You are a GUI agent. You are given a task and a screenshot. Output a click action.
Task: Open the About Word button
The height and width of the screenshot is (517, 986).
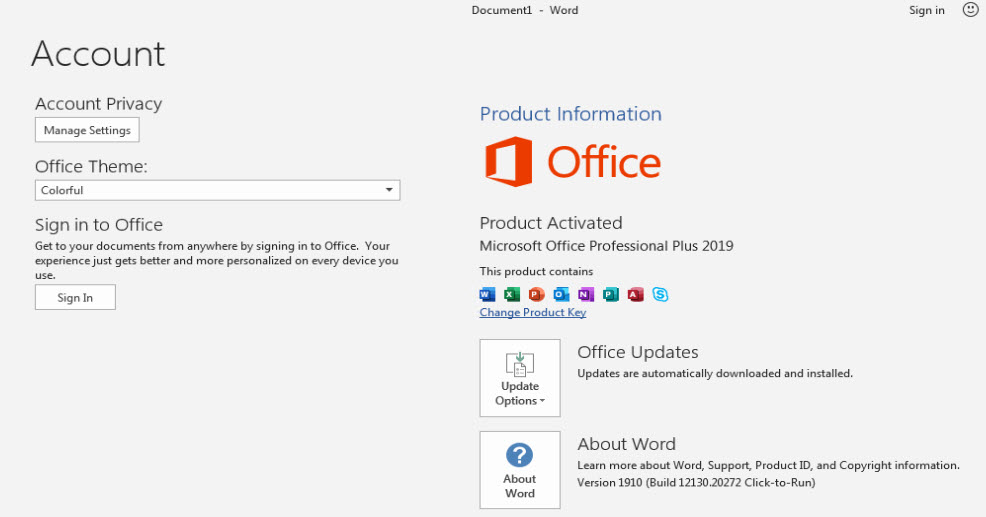(x=520, y=470)
